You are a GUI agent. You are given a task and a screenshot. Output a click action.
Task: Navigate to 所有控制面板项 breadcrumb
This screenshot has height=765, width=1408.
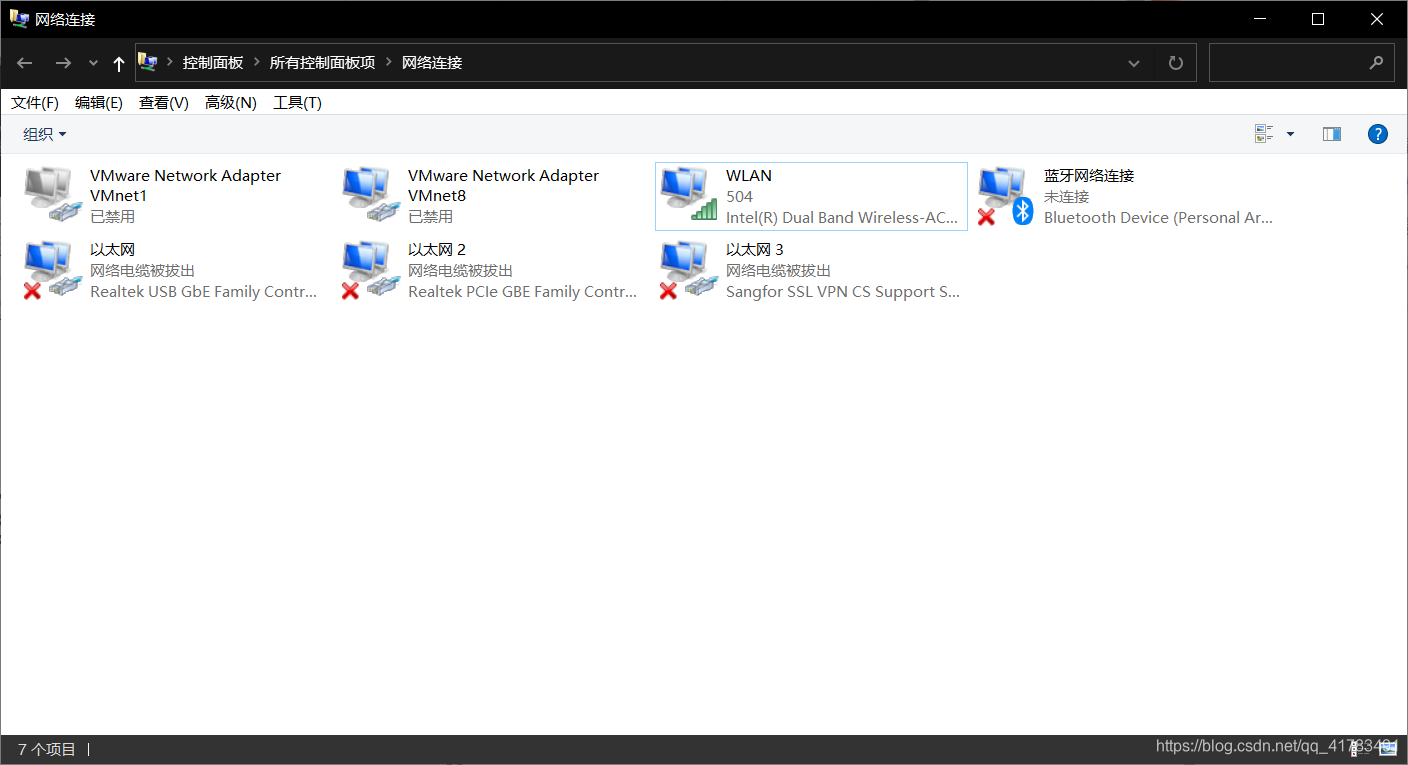click(322, 62)
